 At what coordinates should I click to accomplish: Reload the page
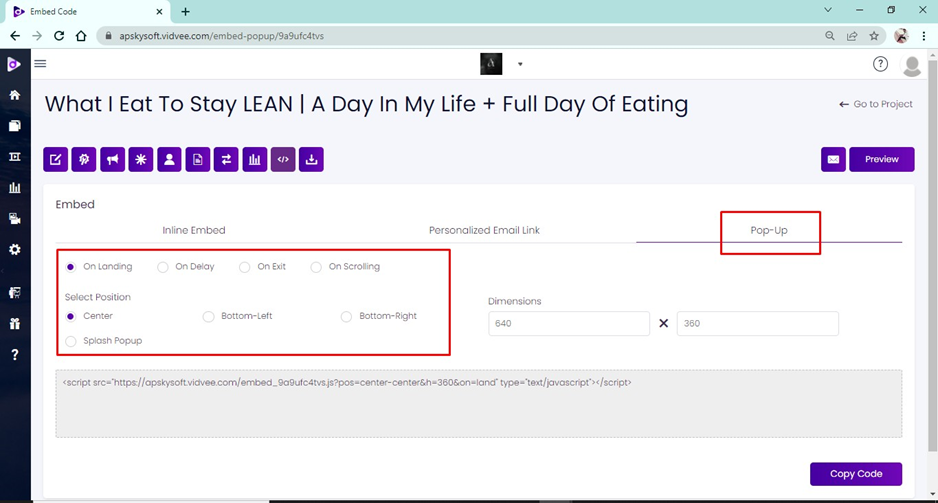[59, 36]
